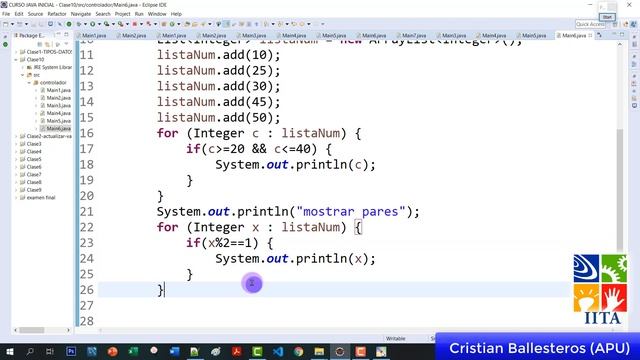The height and width of the screenshot is (360, 640).
Task: Select the Clase7 project in the tree
Action: pyautogui.click(x=33, y=174)
